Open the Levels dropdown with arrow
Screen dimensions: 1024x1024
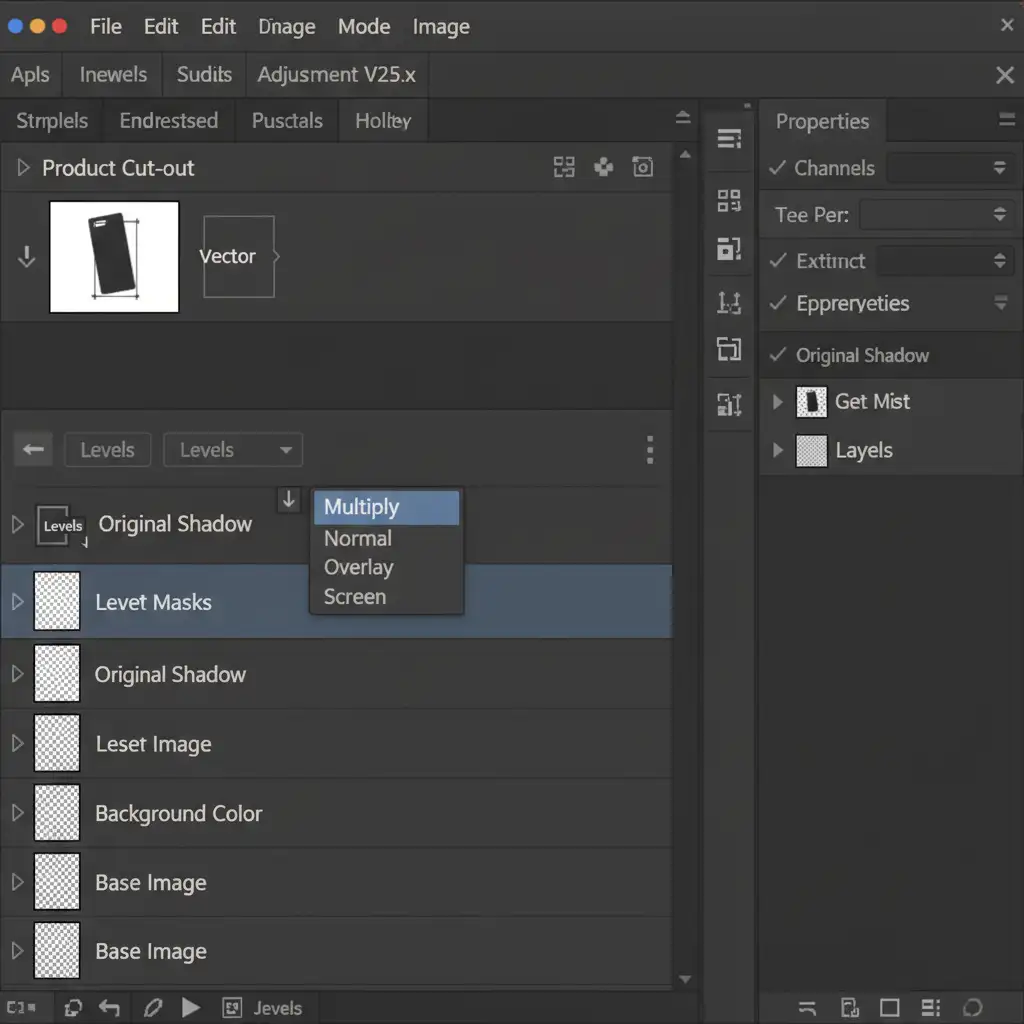(233, 450)
